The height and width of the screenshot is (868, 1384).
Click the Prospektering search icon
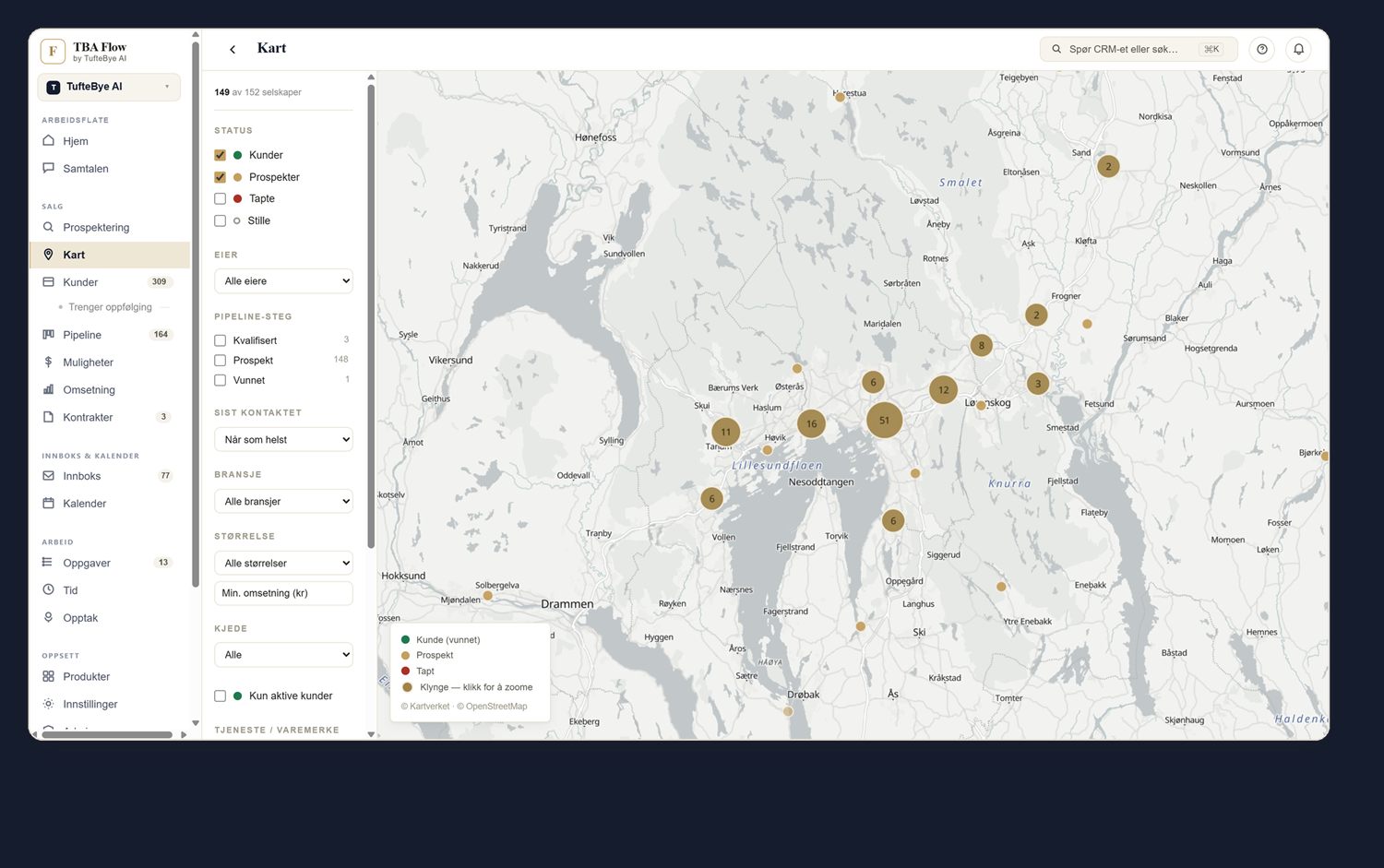coord(48,227)
